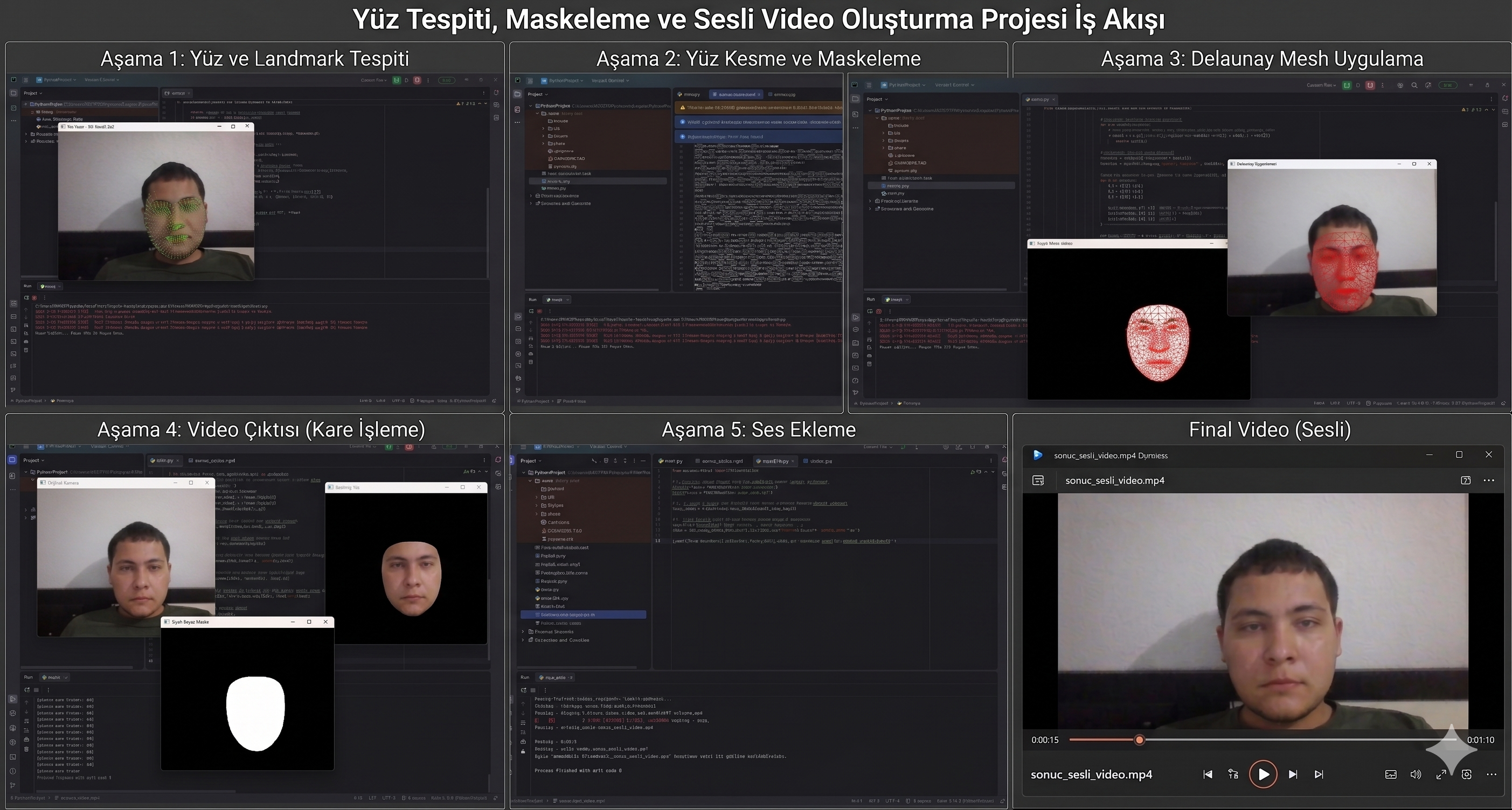The height and width of the screenshot is (810, 1512).
Task: Open vertical-dots menu right of Stop in Aşama 3
Action: (1382, 85)
